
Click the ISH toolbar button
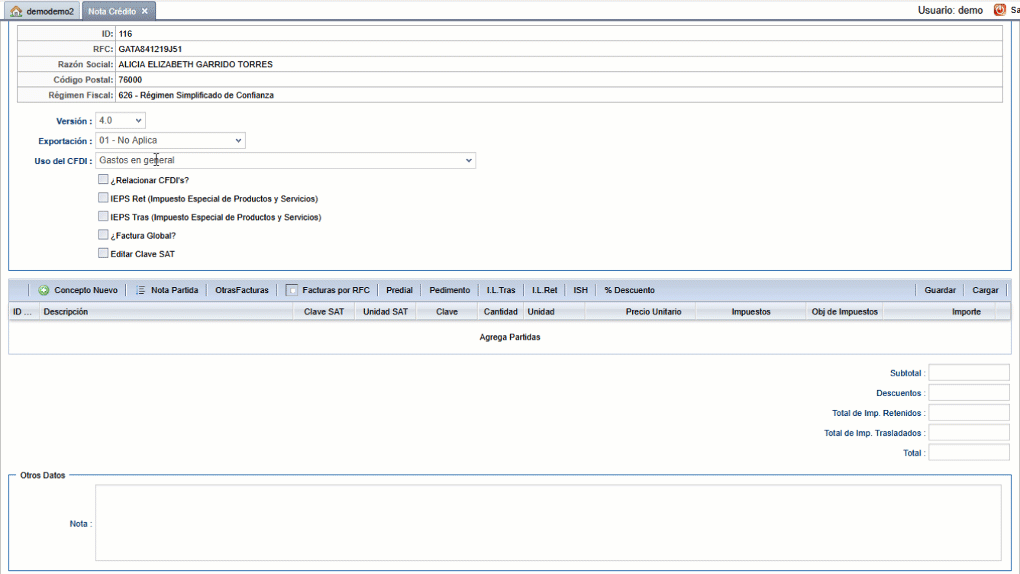coord(580,290)
